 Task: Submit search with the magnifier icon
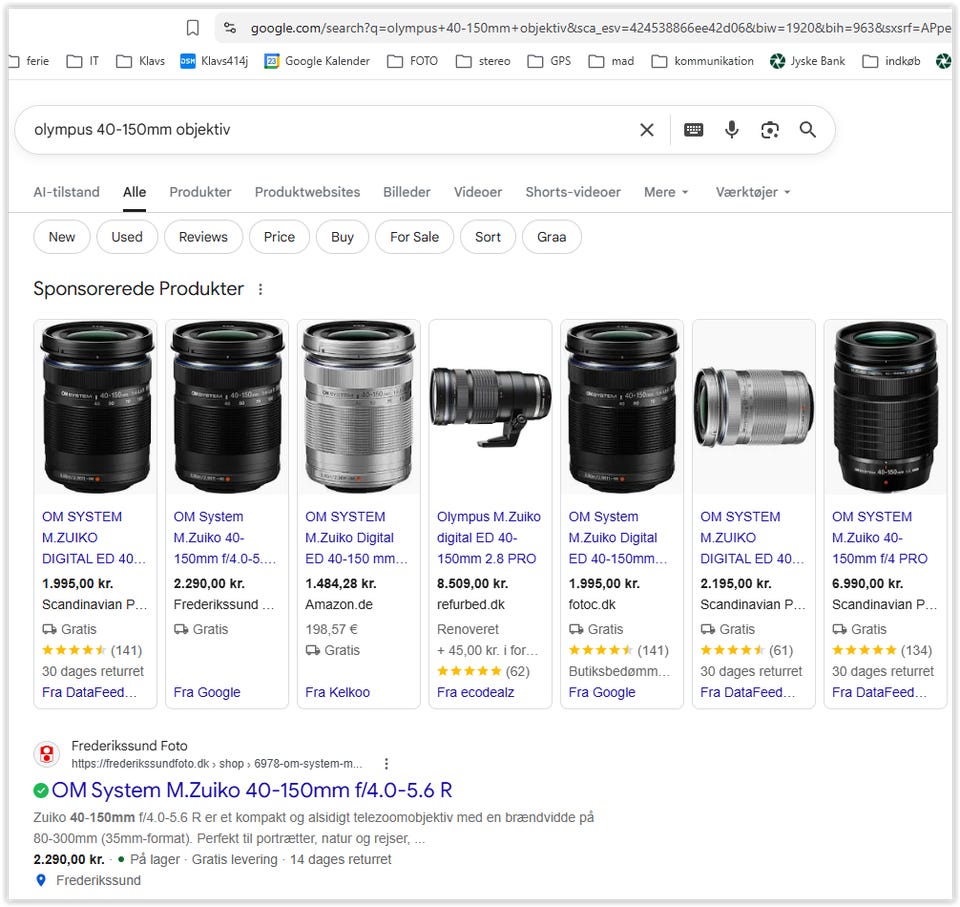click(808, 130)
